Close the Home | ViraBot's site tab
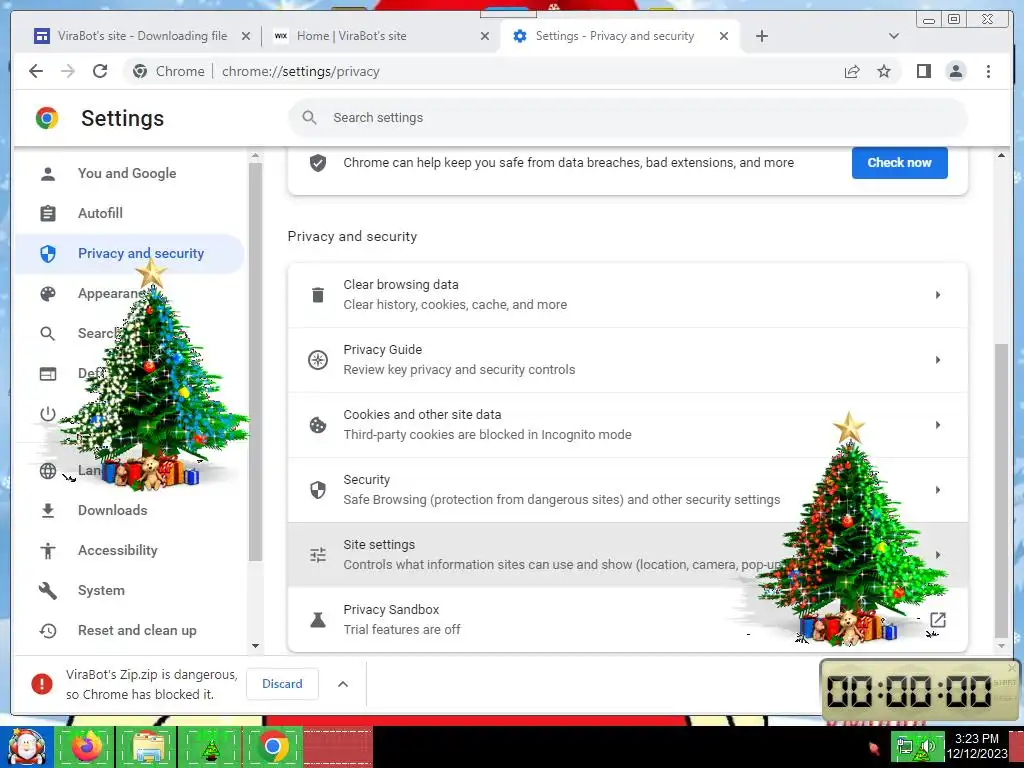The image size is (1024, 768). (485, 36)
